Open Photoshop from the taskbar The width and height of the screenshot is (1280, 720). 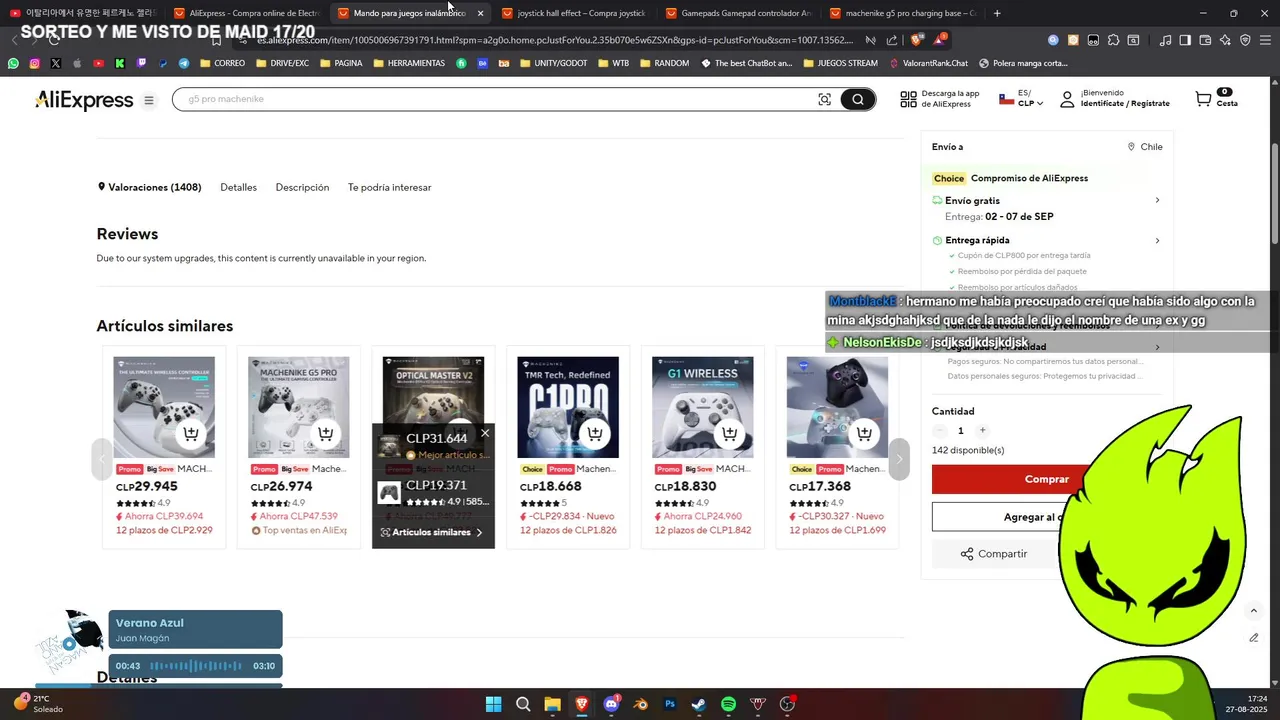coord(670,704)
